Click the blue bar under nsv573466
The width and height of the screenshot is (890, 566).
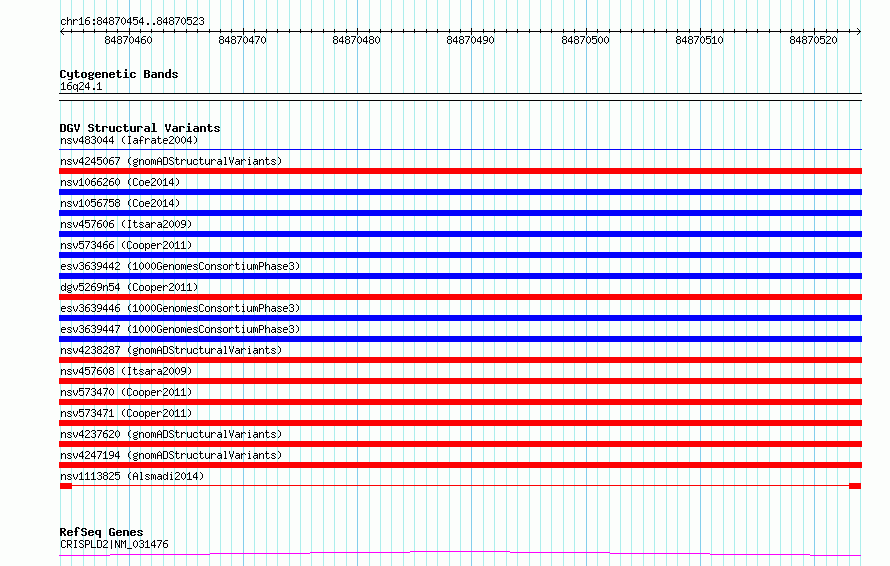(x=460, y=255)
